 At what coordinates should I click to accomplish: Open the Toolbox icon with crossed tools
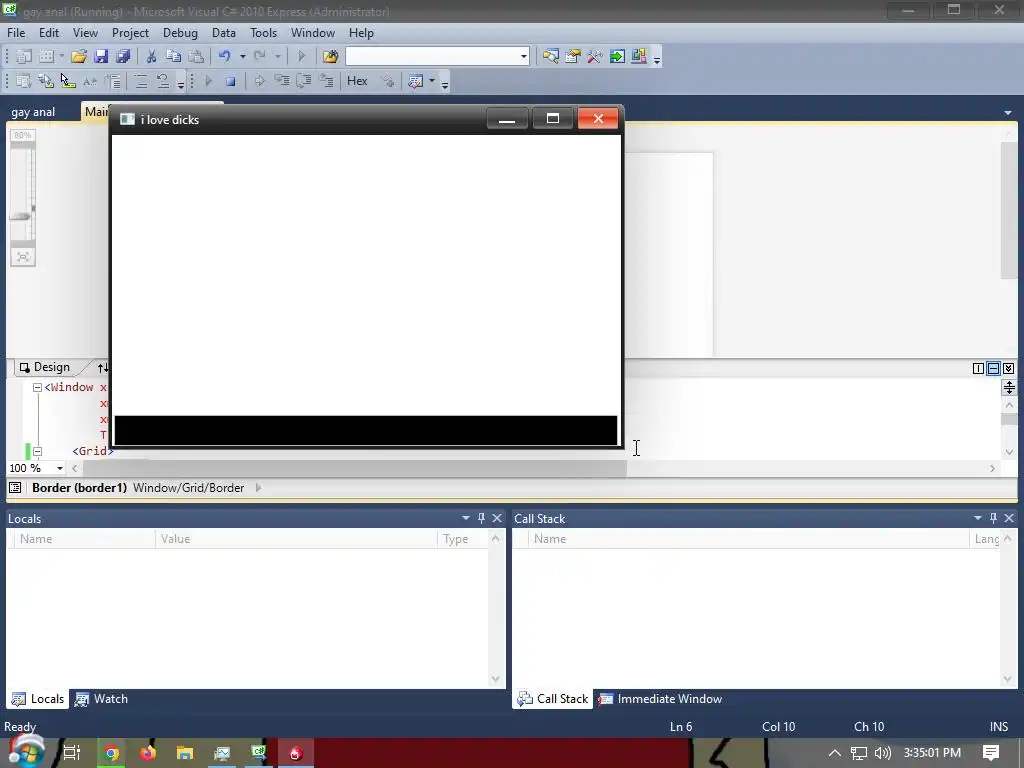click(595, 57)
